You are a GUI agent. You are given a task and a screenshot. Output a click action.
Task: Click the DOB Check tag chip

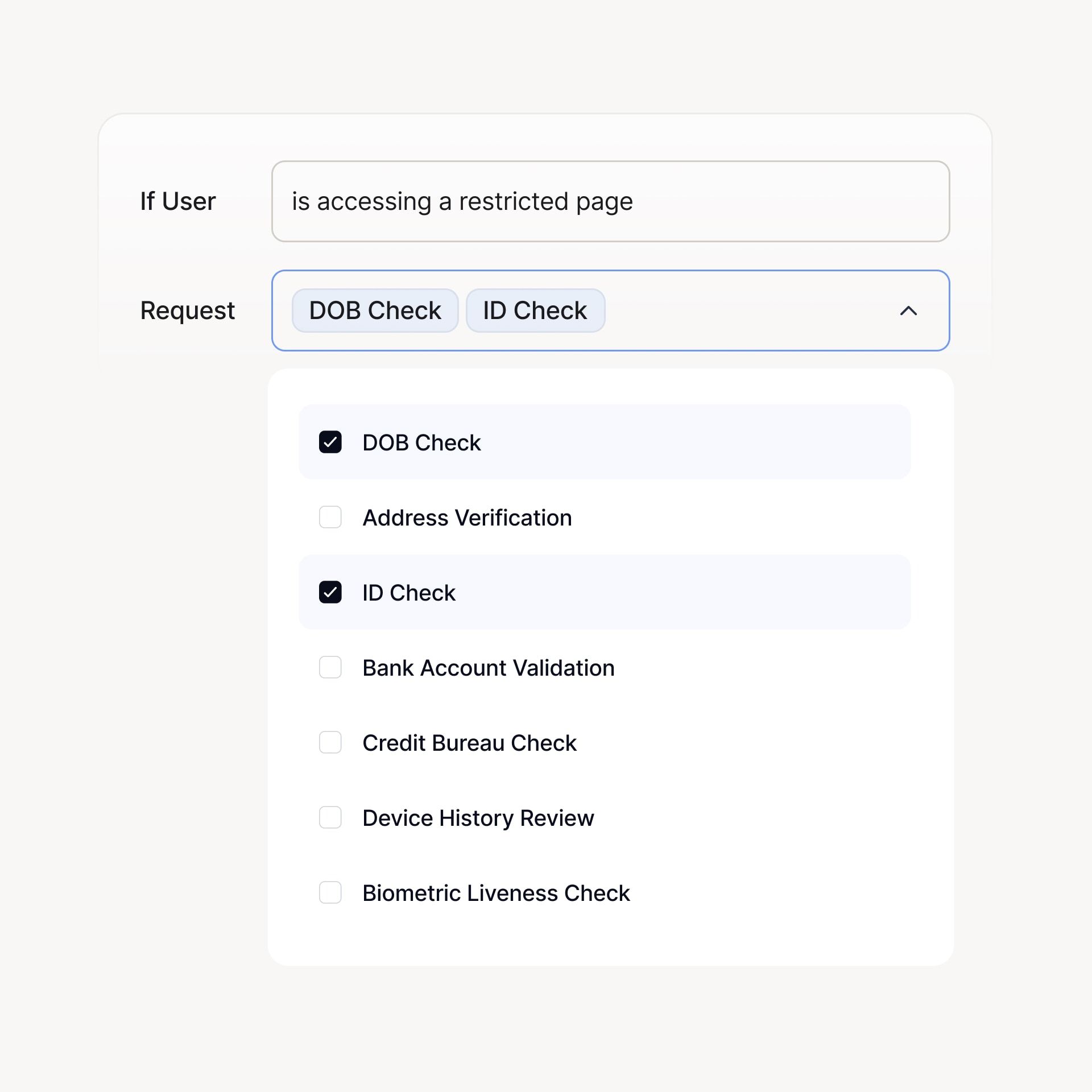coord(375,311)
